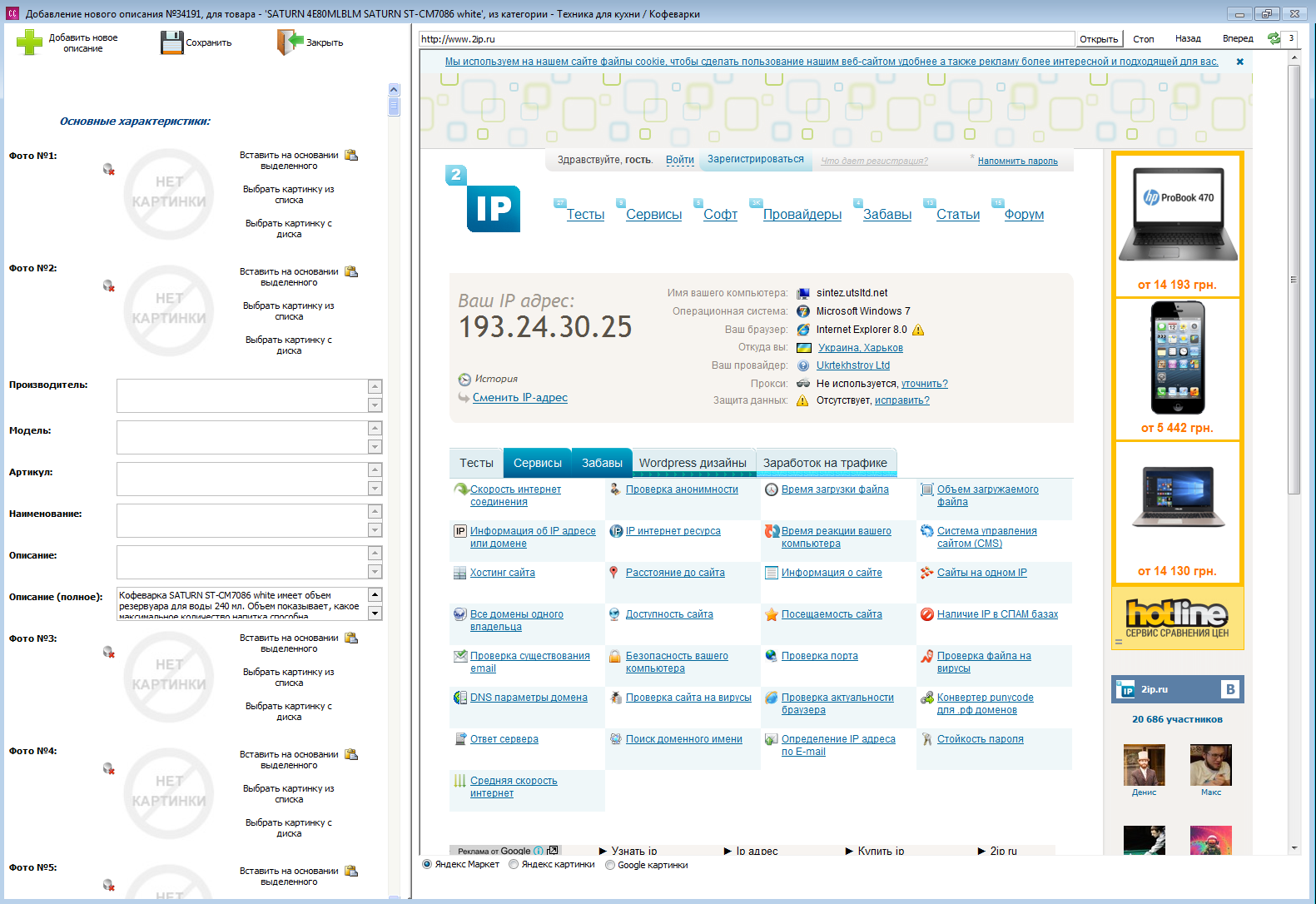Click the Сменить IP-адрес link
This screenshot has height=904, width=1316.
point(520,398)
